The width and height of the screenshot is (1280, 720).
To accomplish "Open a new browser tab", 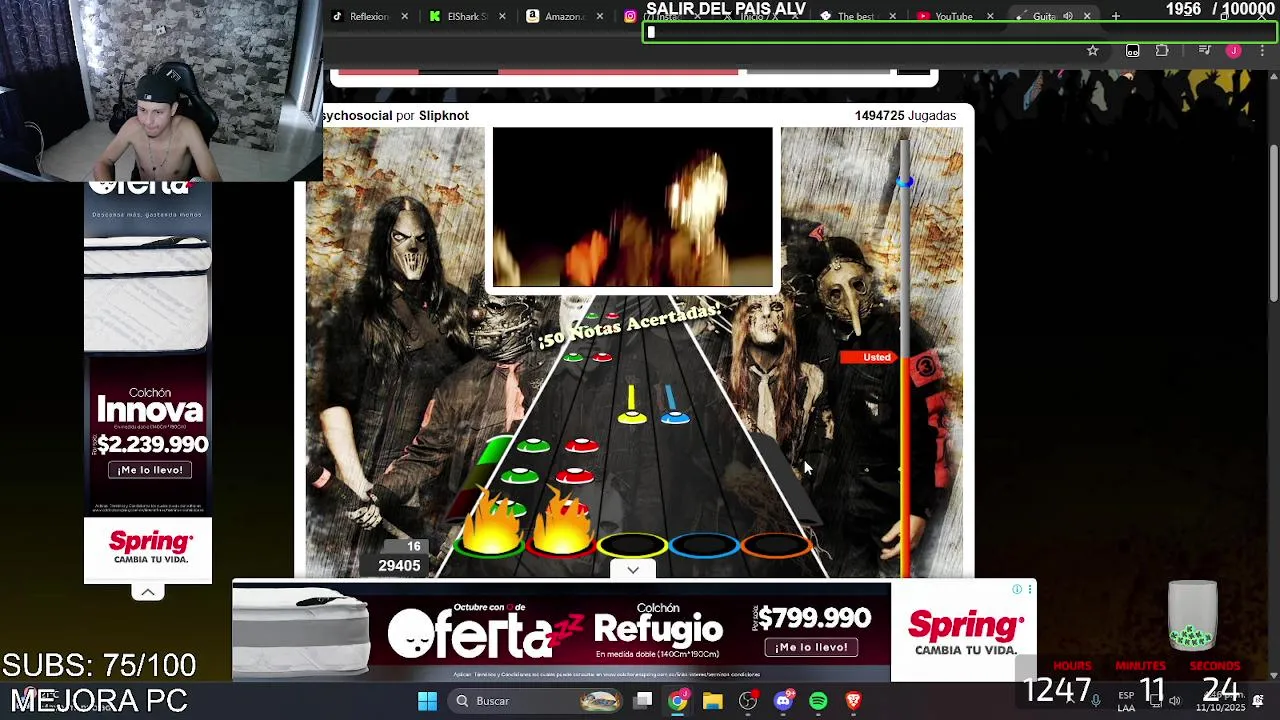I will click(1116, 16).
